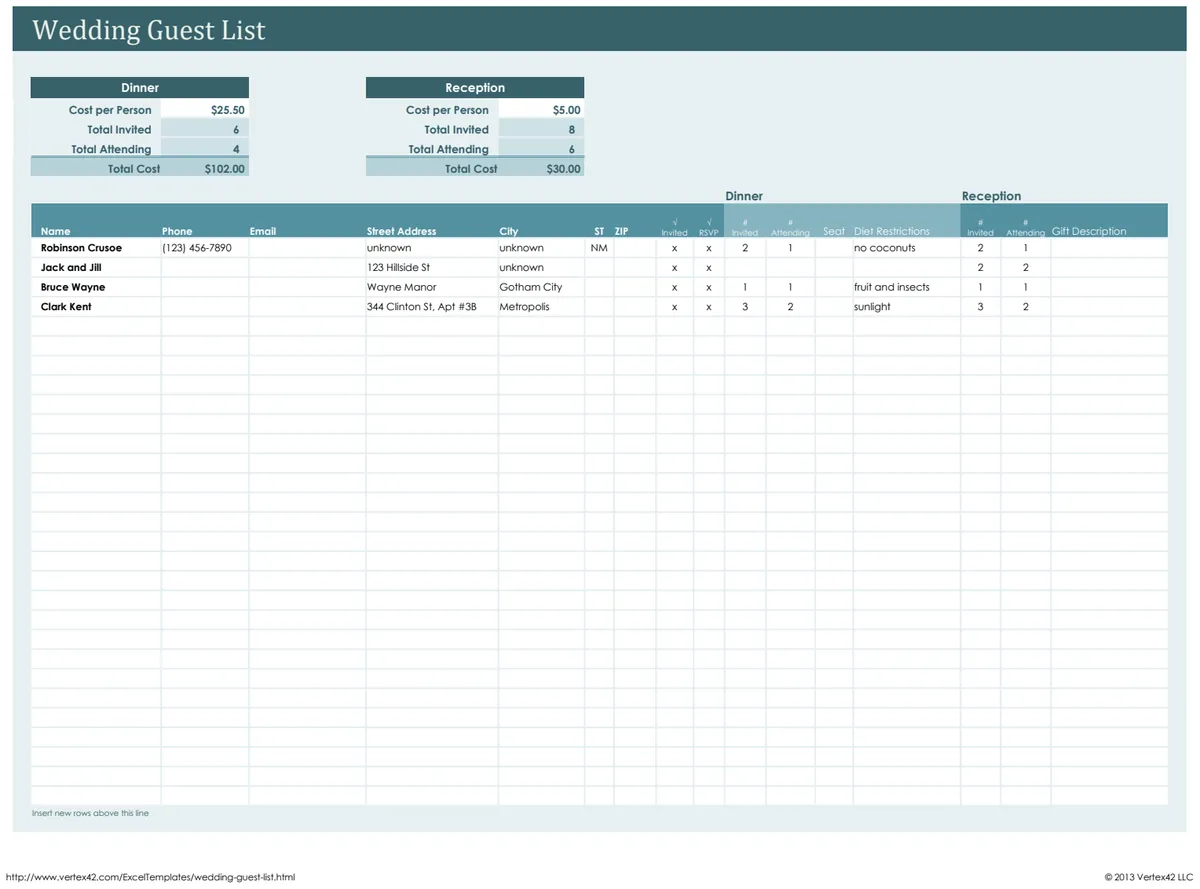This screenshot has height=889, width=1200.
Task: Click the Name column header
Action: click(56, 231)
